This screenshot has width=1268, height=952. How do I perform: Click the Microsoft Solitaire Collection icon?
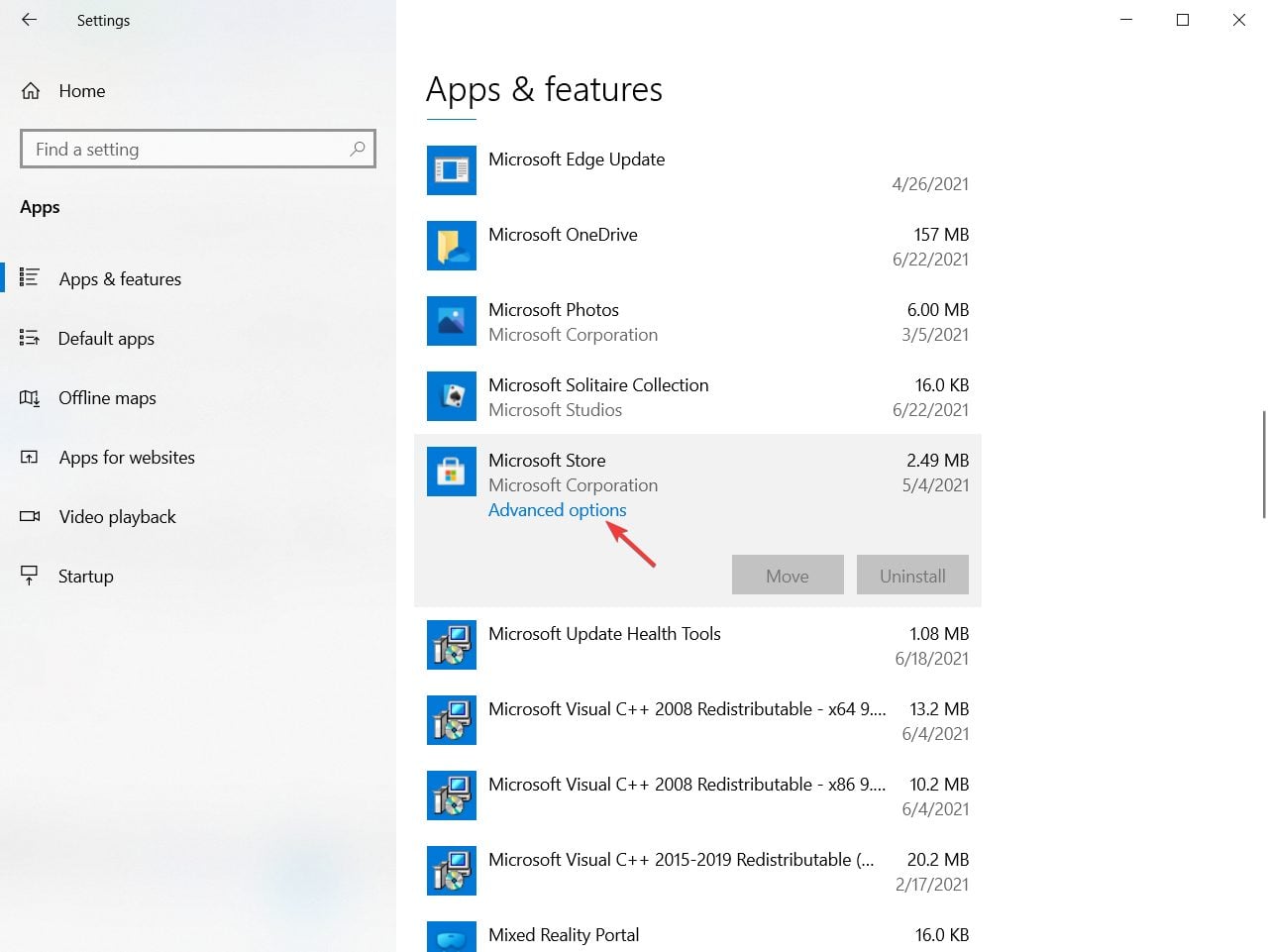[451, 396]
